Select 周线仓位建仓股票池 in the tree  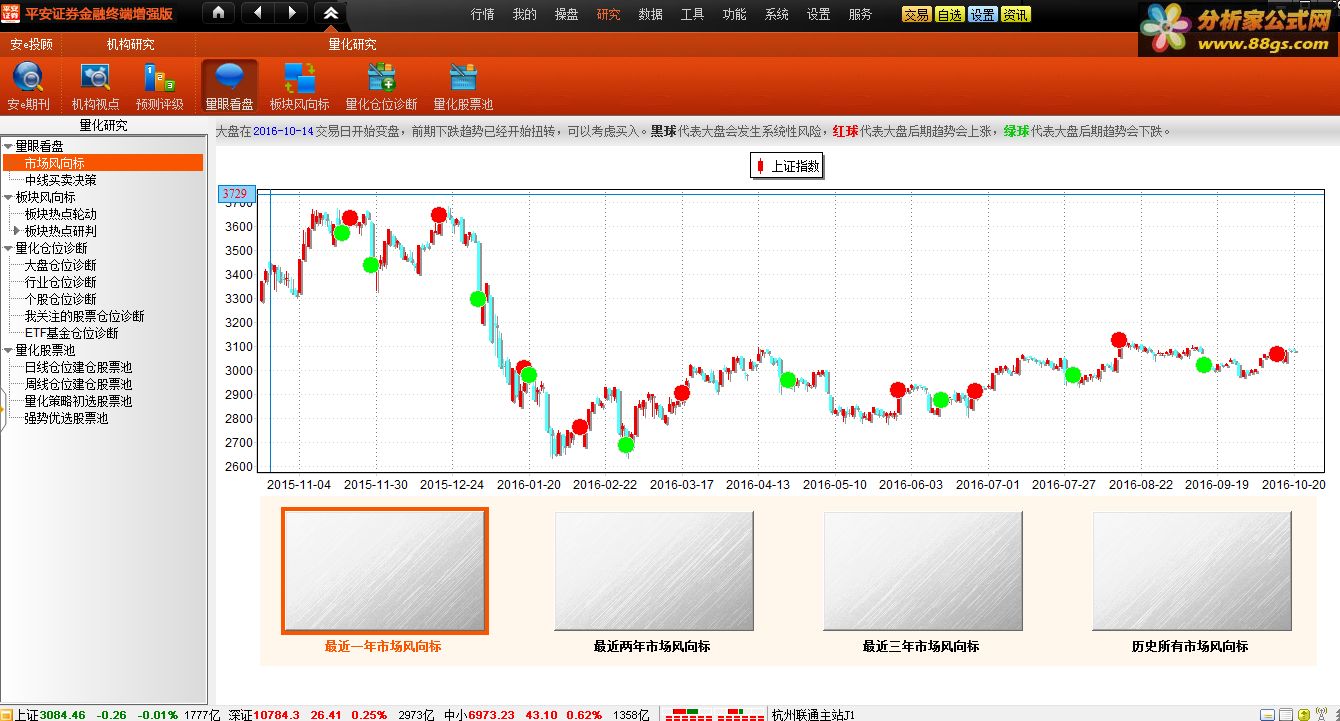pos(78,384)
